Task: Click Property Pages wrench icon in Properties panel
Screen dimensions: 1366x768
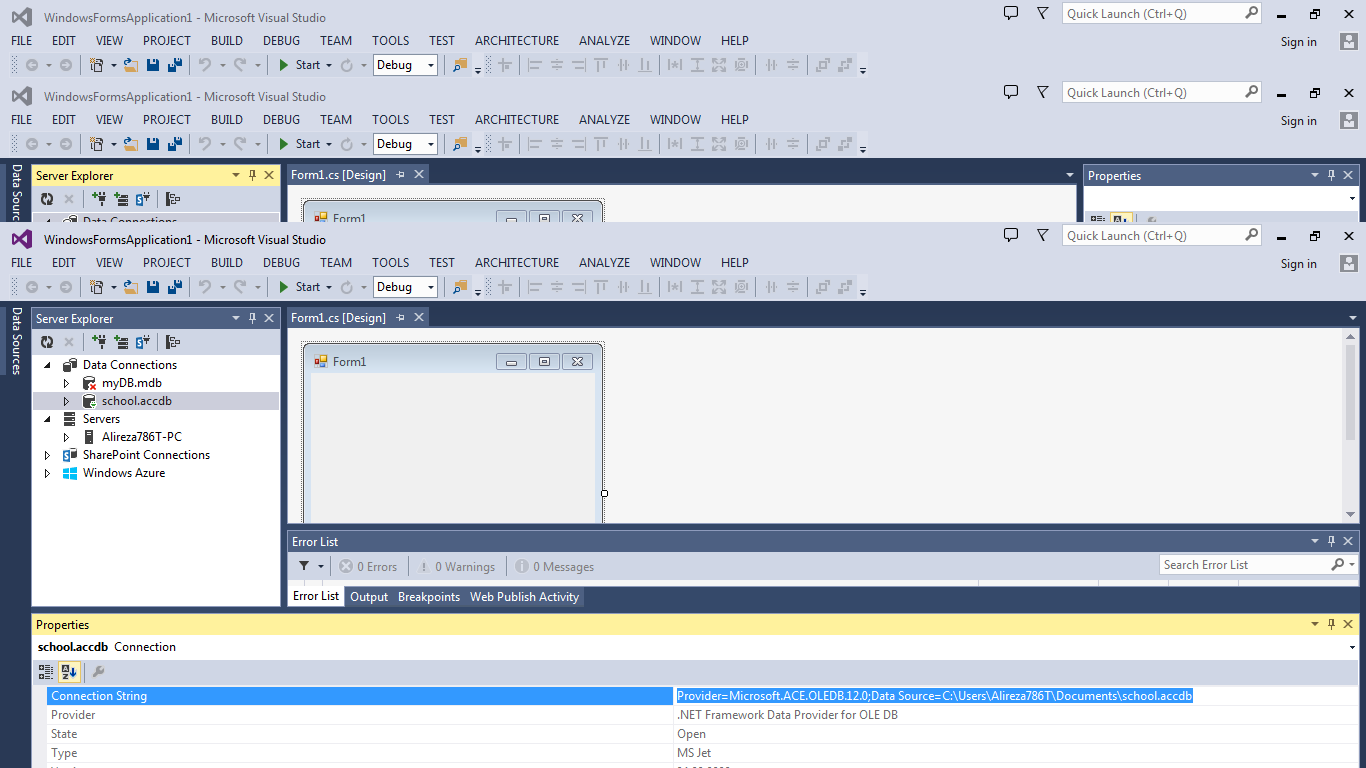Action: point(98,672)
